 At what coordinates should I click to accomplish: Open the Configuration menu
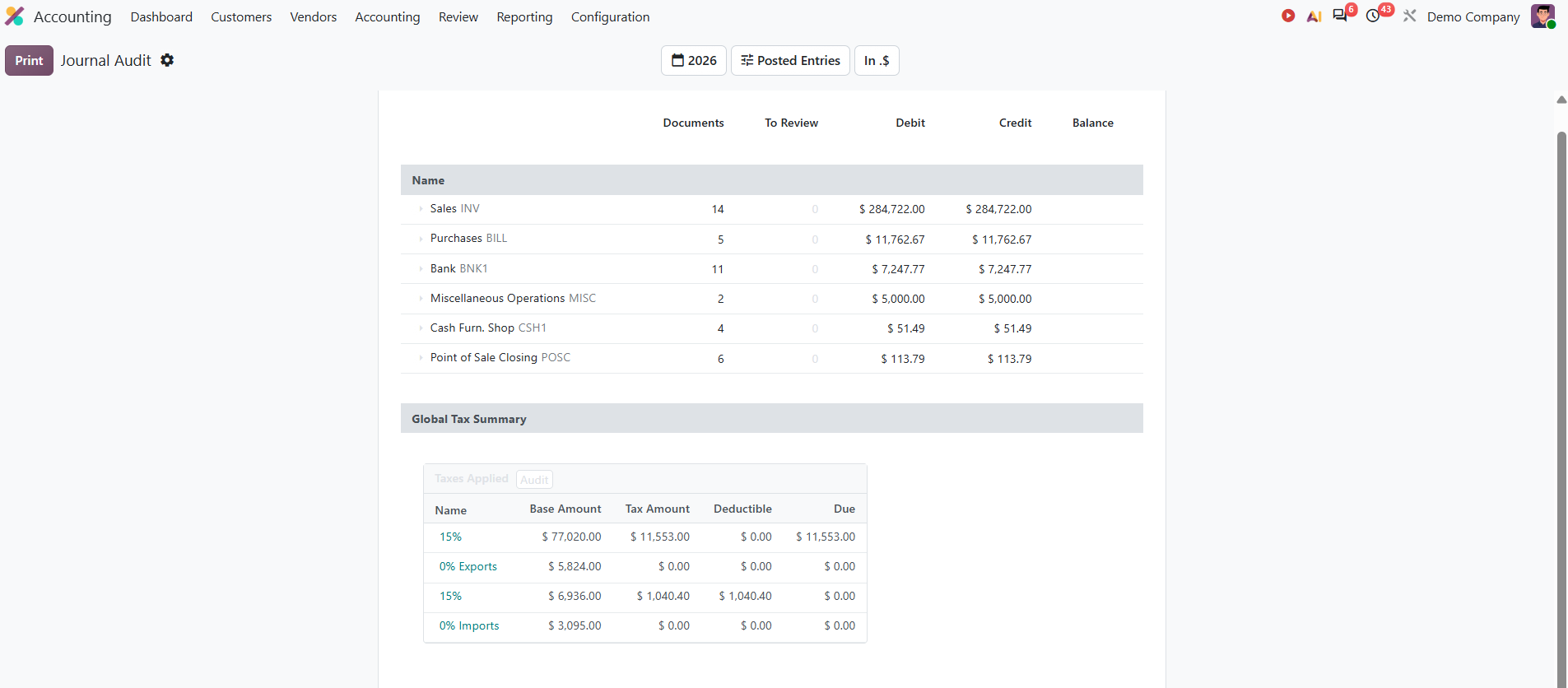coord(611,16)
